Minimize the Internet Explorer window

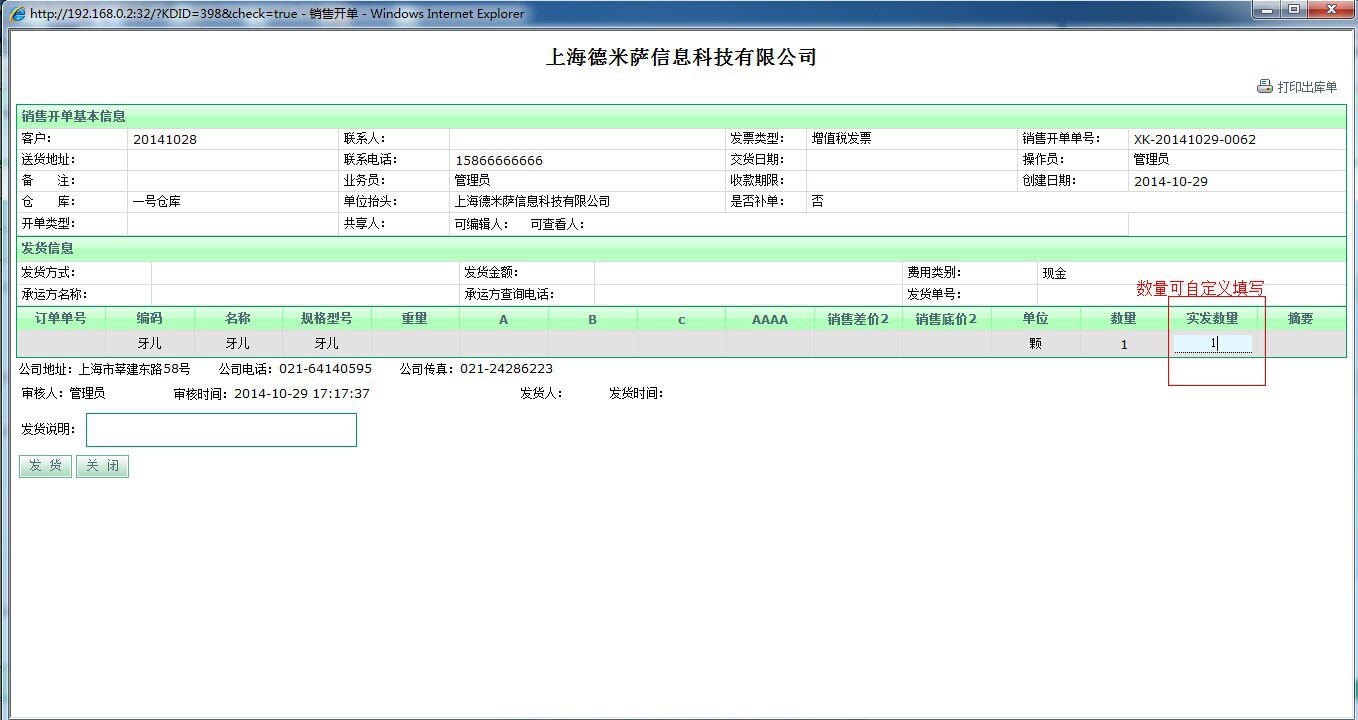1268,10
